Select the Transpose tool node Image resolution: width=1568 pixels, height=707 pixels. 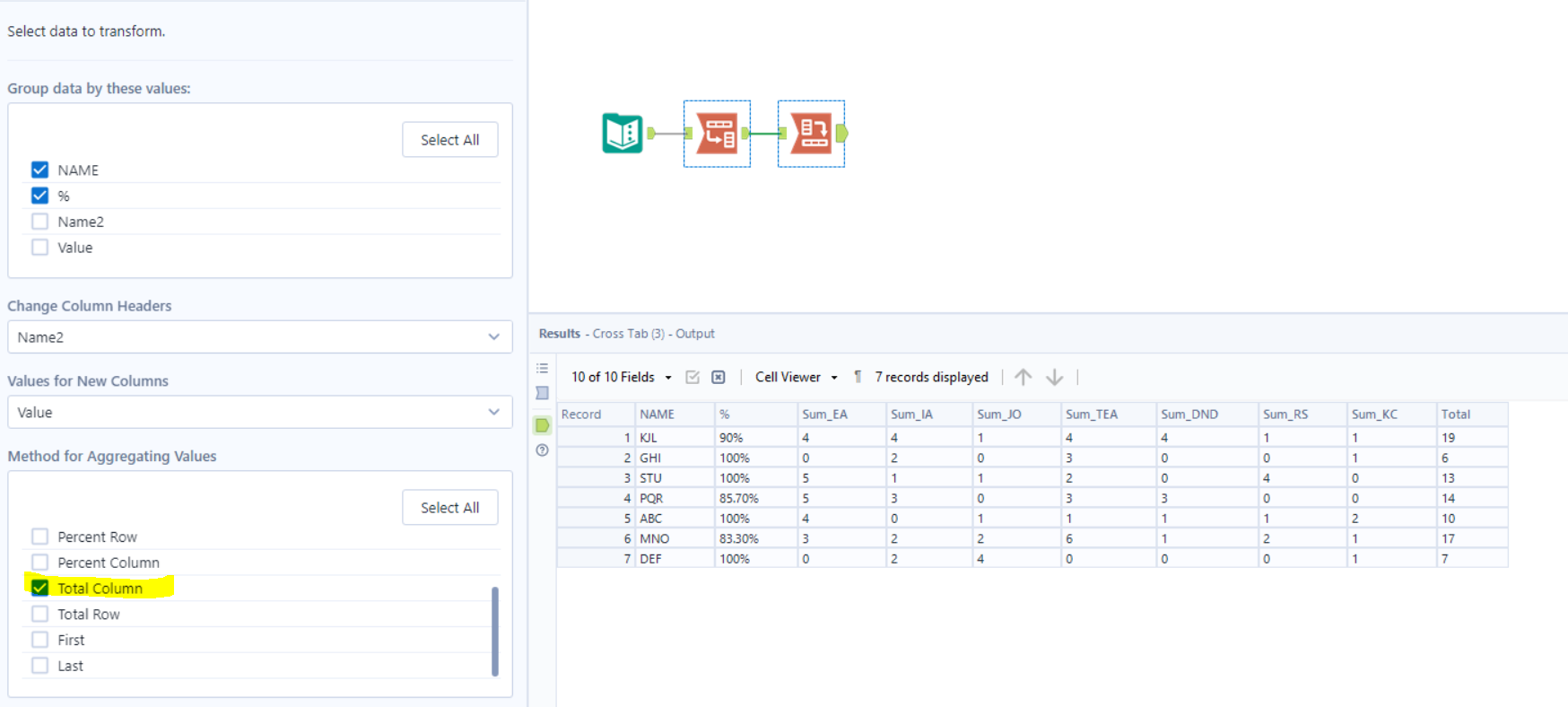(x=717, y=133)
